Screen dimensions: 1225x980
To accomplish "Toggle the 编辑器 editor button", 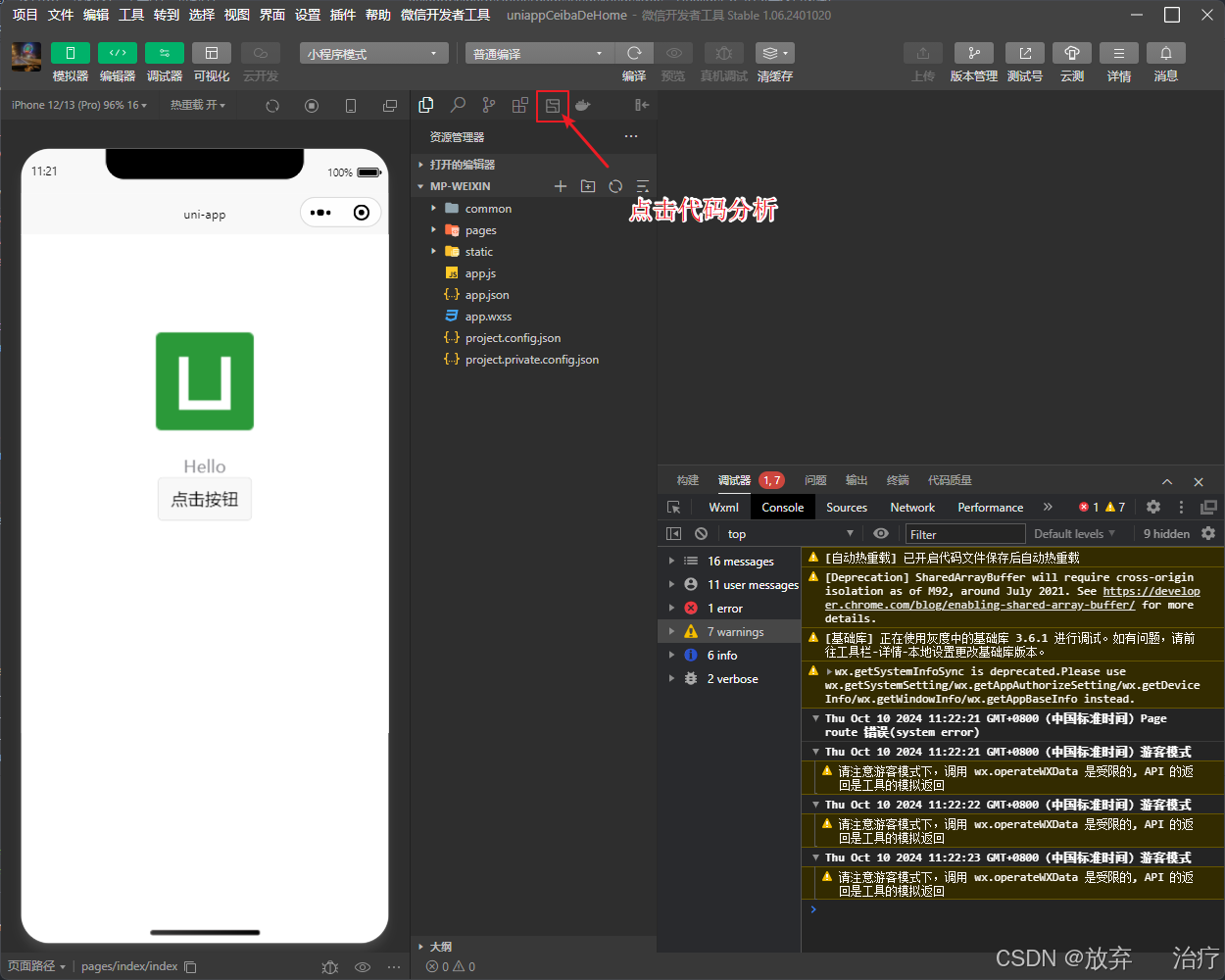I will (118, 53).
